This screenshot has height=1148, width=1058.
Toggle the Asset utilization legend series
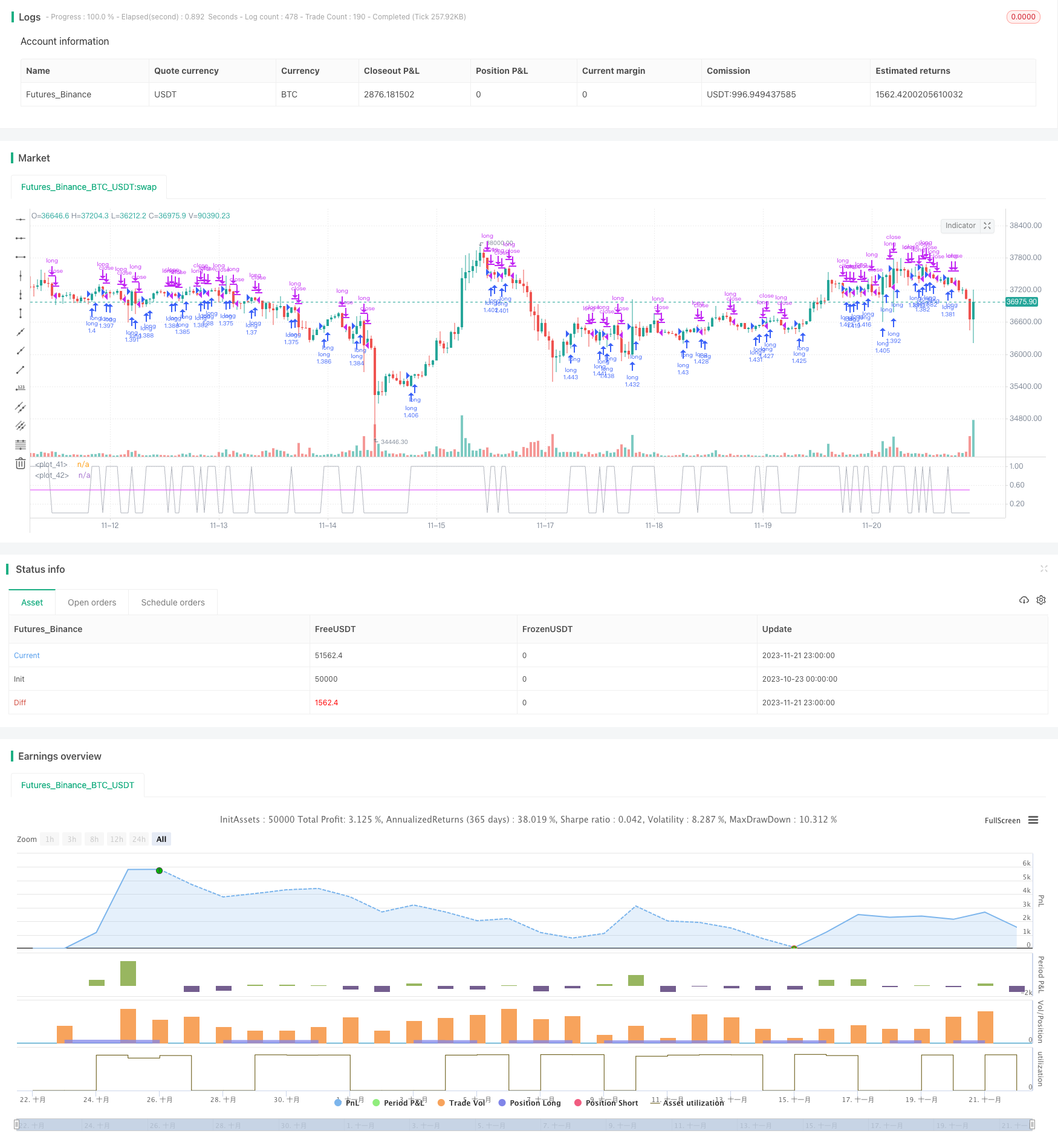[687, 1103]
